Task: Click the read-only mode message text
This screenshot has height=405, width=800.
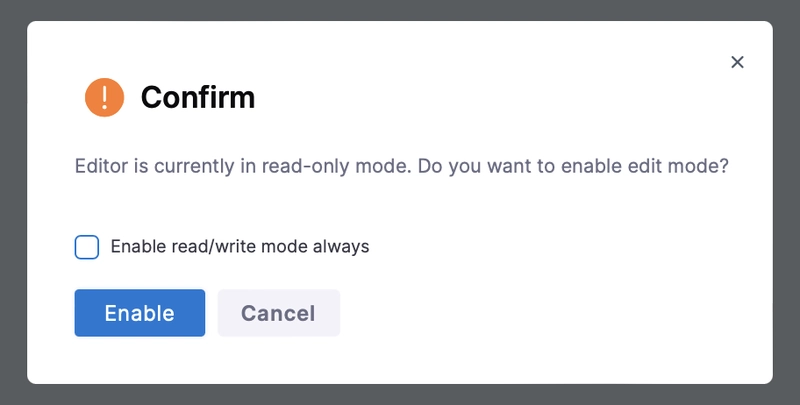Action: pyautogui.click(x=401, y=166)
